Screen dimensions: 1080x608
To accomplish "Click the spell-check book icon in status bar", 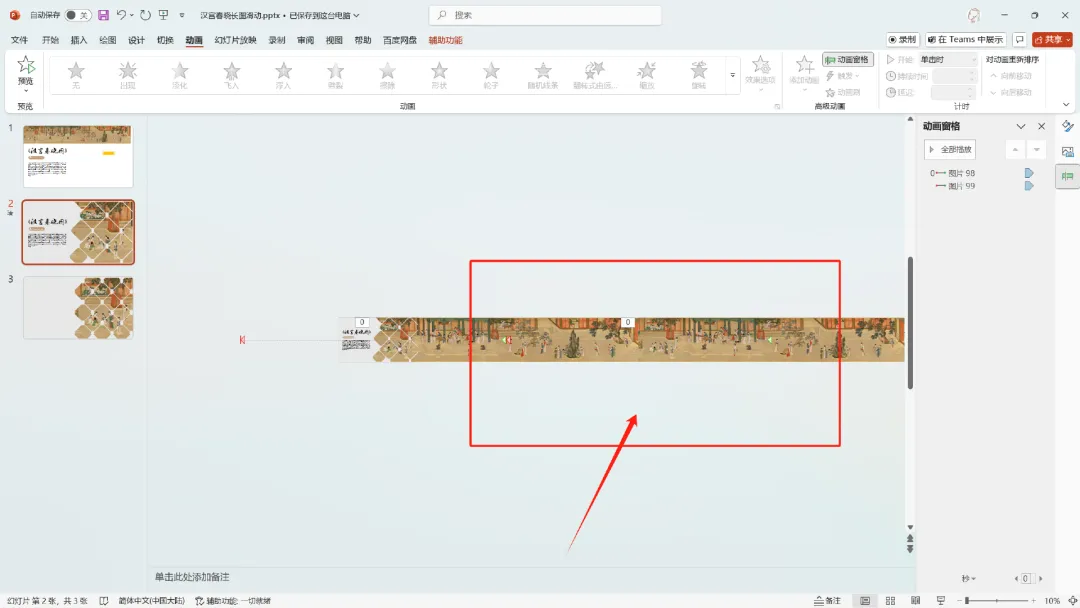I will click(x=103, y=600).
